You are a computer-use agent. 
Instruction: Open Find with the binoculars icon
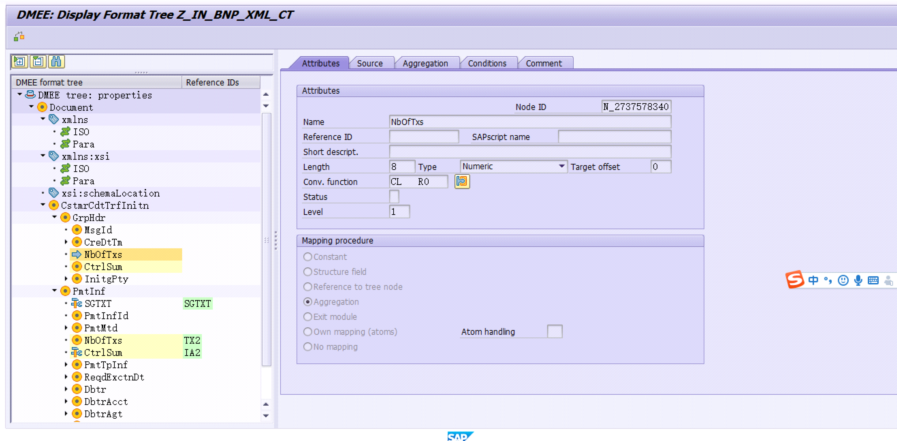(x=56, y=61)
